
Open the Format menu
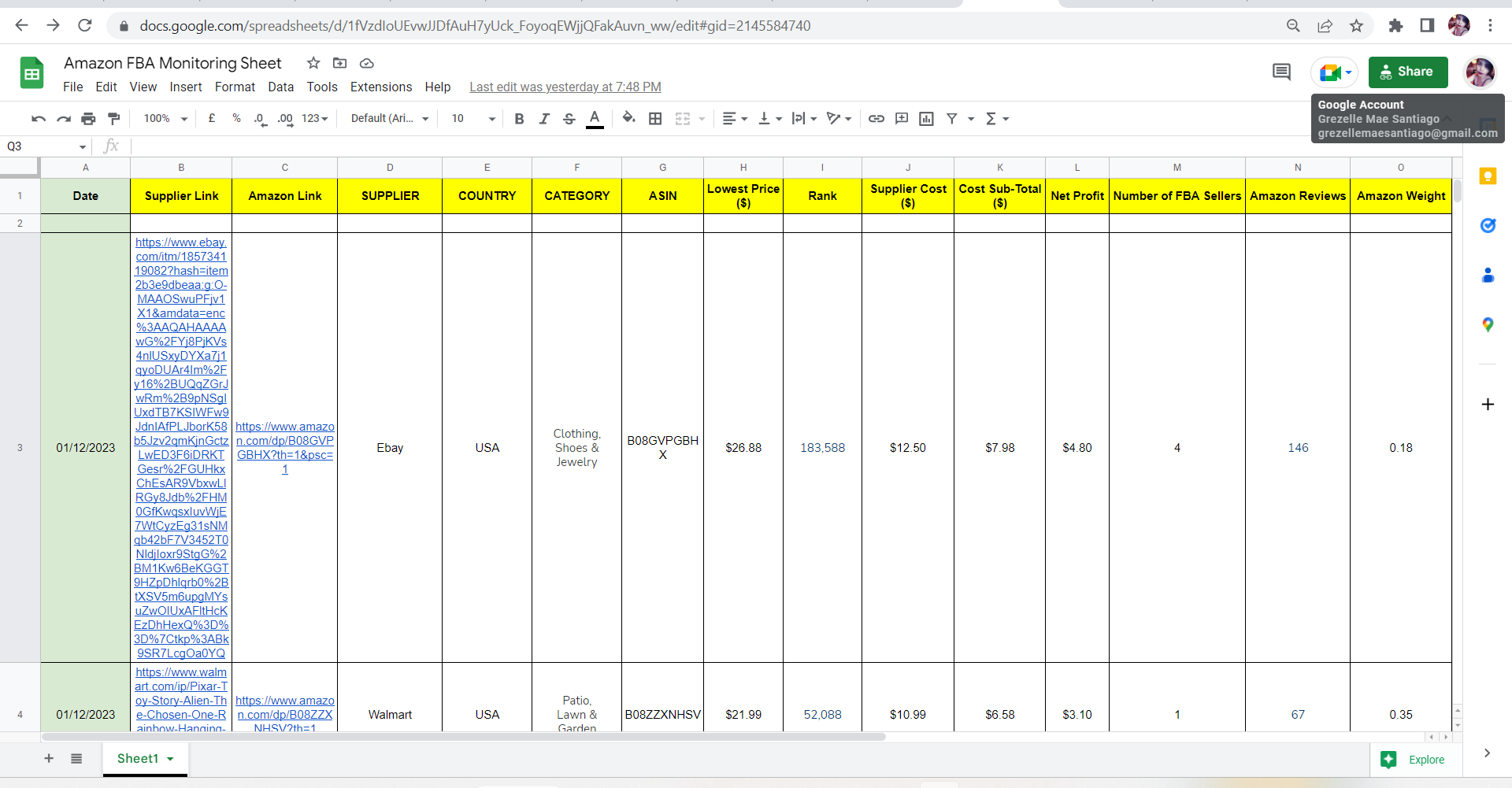tap(235, 87)
